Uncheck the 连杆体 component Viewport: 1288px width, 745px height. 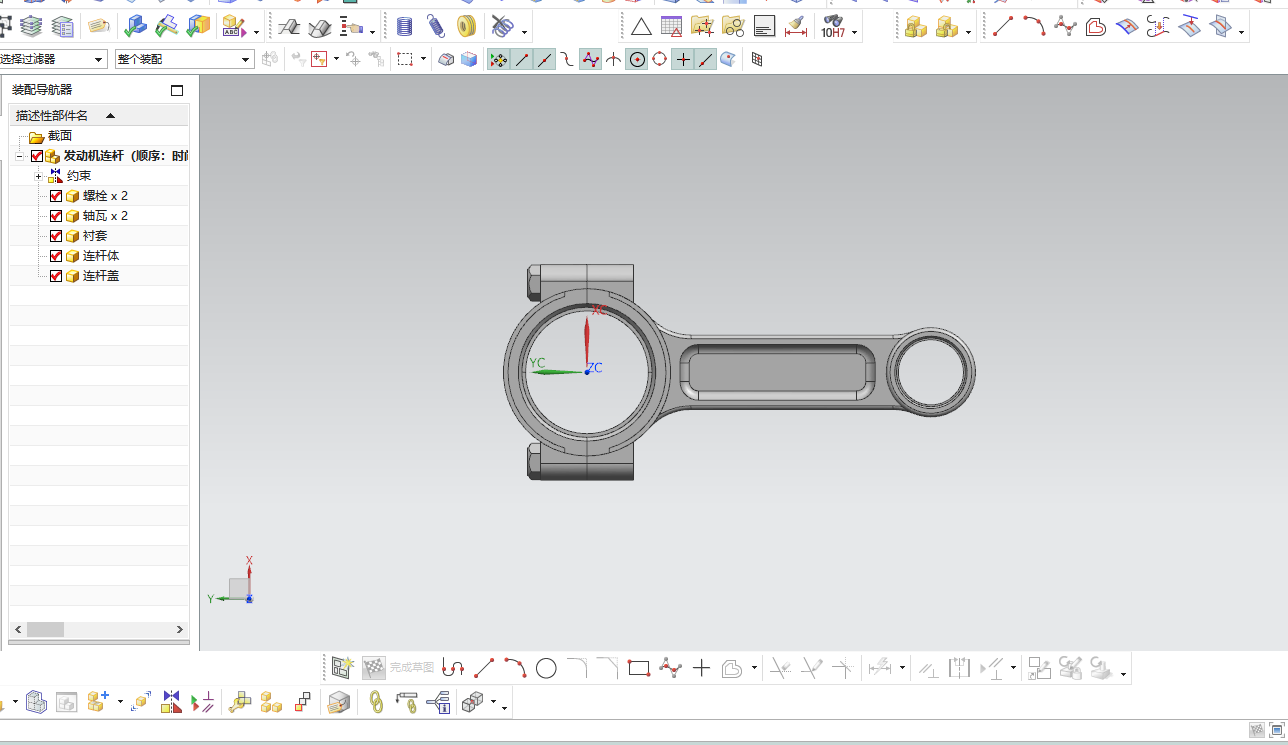pos(56,256)
